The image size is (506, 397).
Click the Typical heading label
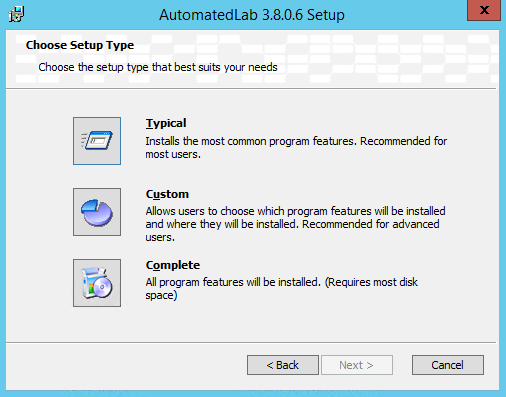166,123
